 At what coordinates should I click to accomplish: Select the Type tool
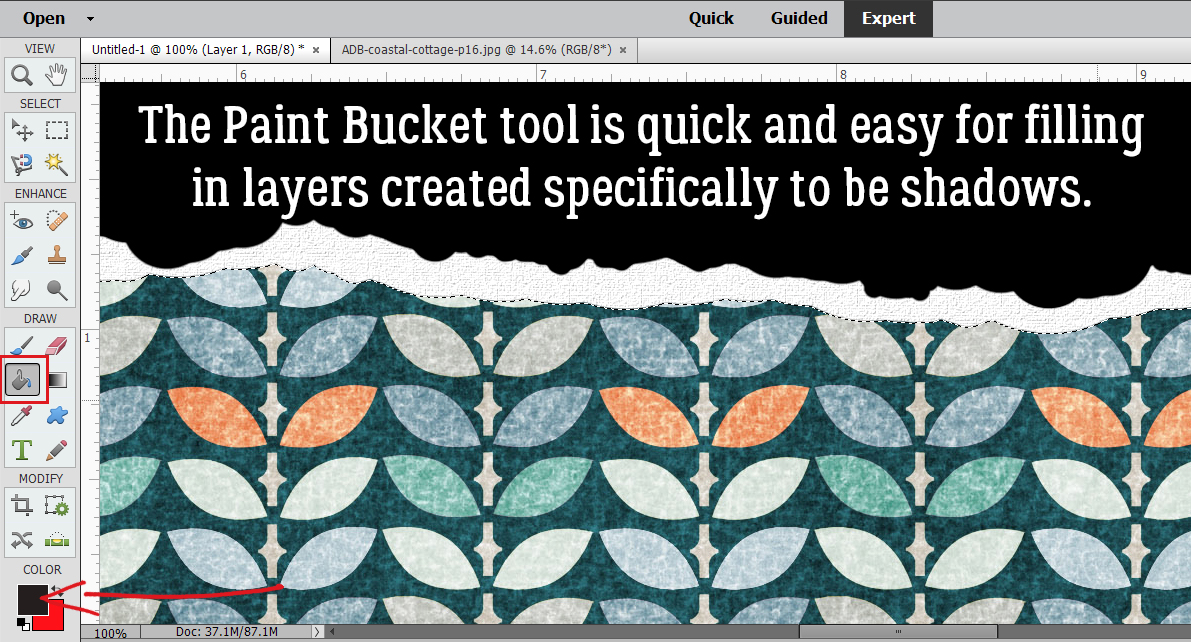tap(22, 450)
